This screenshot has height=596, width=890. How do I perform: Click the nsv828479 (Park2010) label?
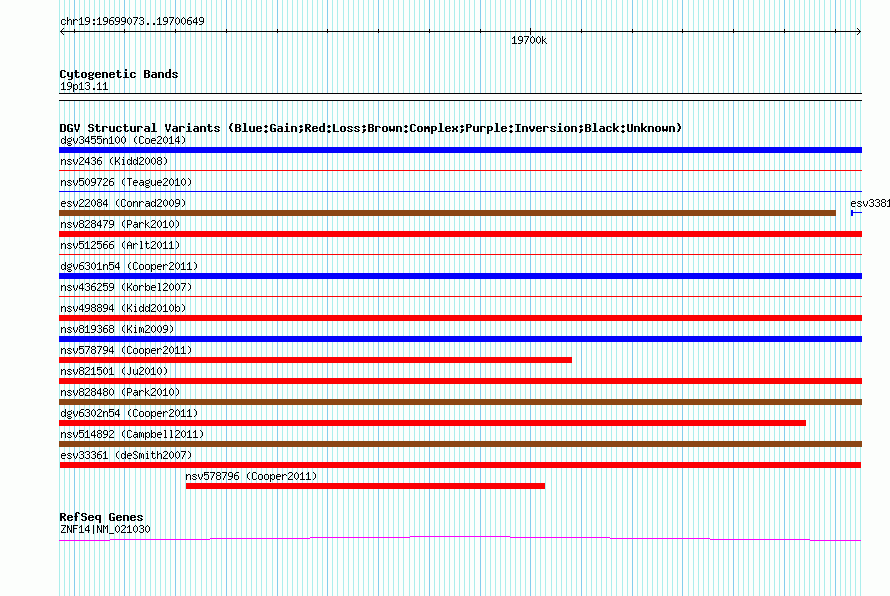(x=120, y=224)
